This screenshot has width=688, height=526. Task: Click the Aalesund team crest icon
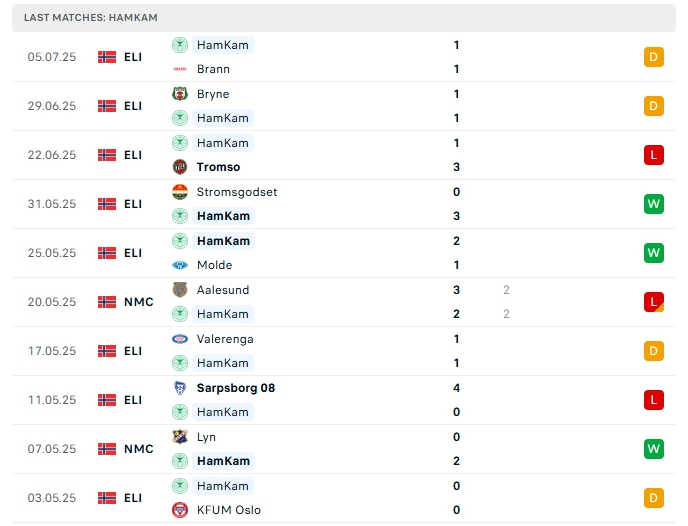coord(180,290)
